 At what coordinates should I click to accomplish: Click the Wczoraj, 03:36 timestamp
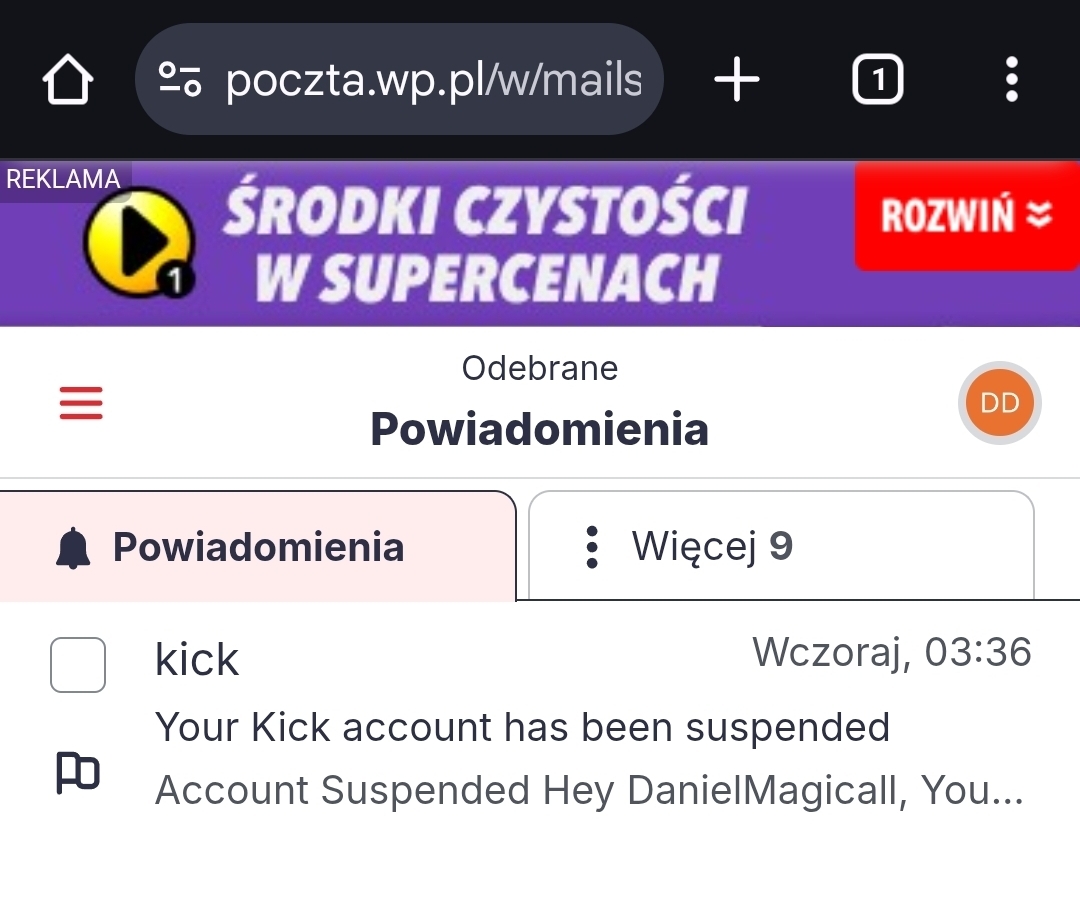pos(891,652)
